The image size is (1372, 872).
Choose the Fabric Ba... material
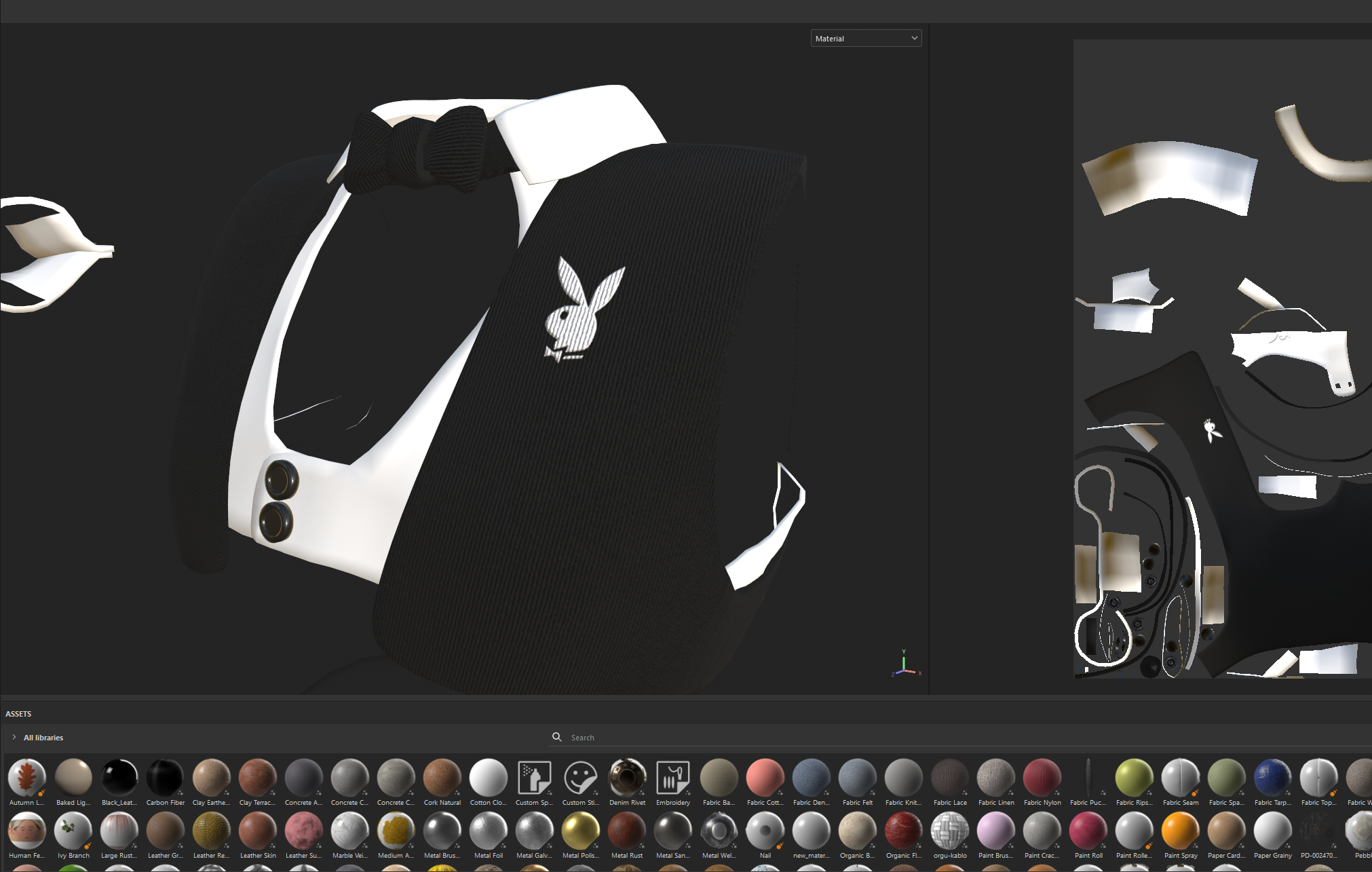click(x=719, y=777)
